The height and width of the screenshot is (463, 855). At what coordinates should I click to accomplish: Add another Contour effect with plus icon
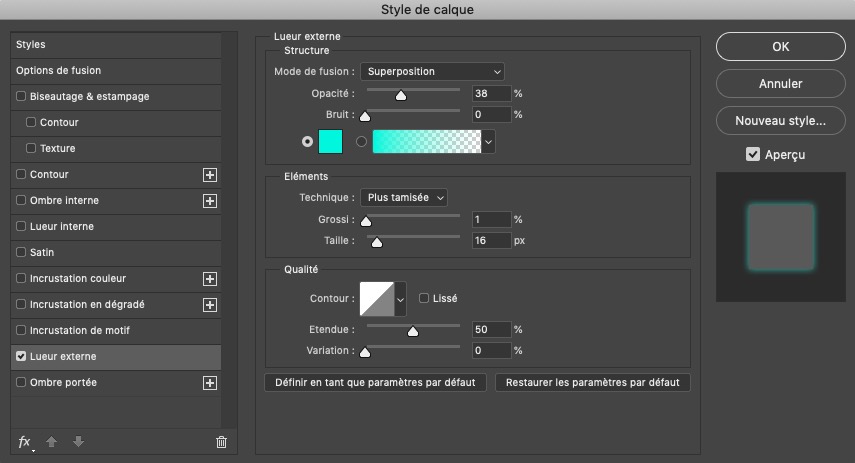[x=210, y=175]
